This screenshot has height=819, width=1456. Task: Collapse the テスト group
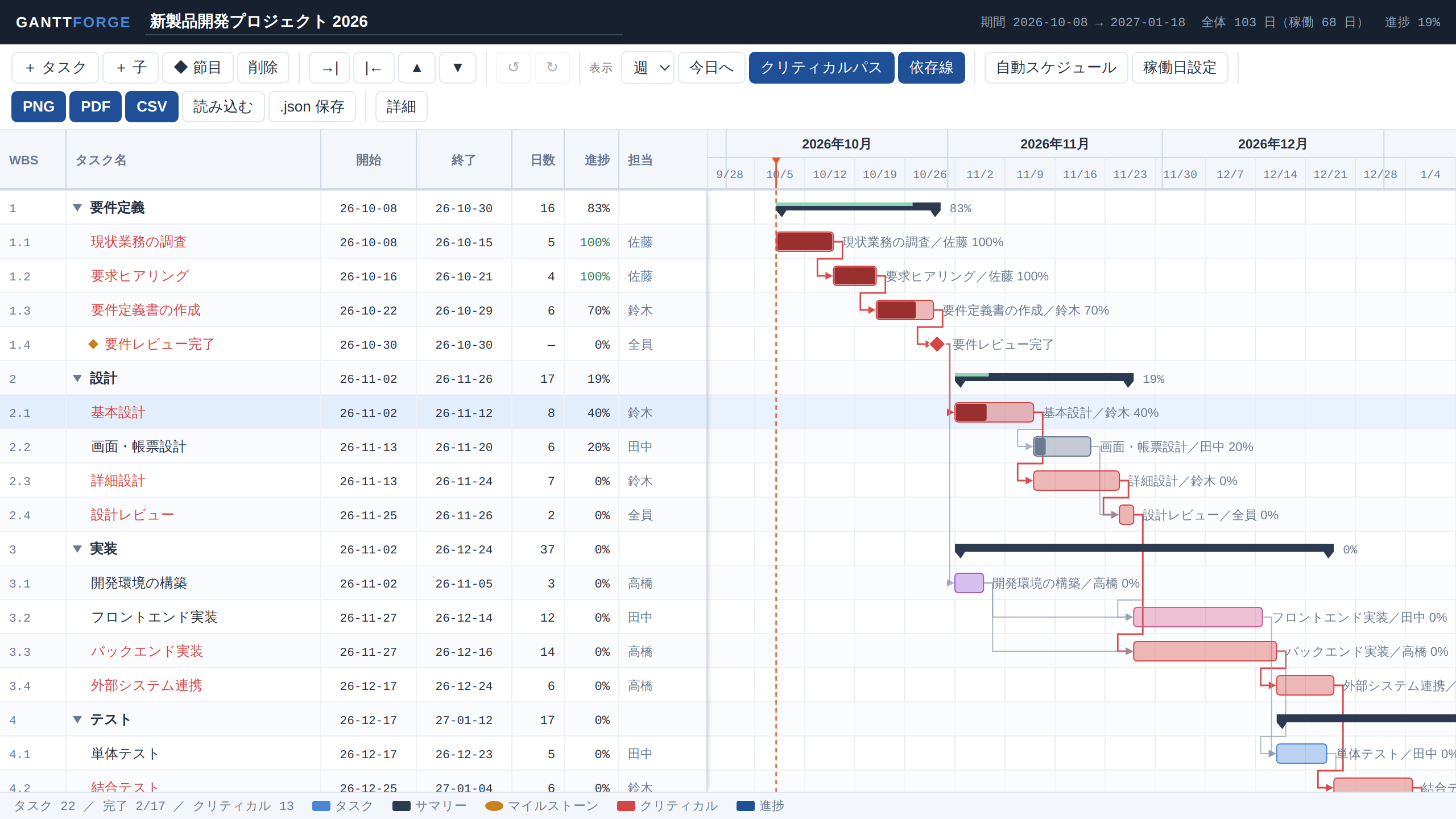(x=77, y=719)
